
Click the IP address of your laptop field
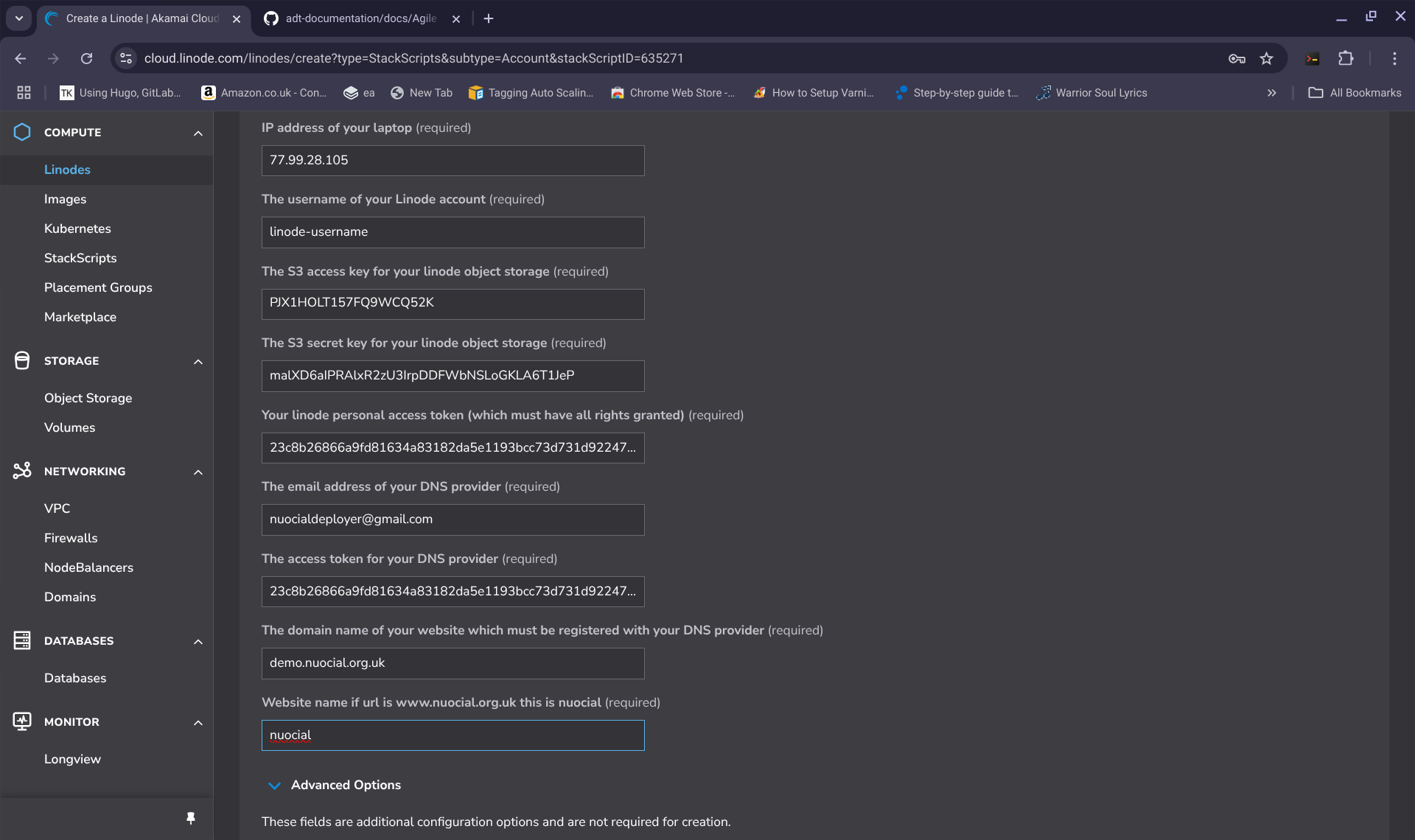pos(453,161)
